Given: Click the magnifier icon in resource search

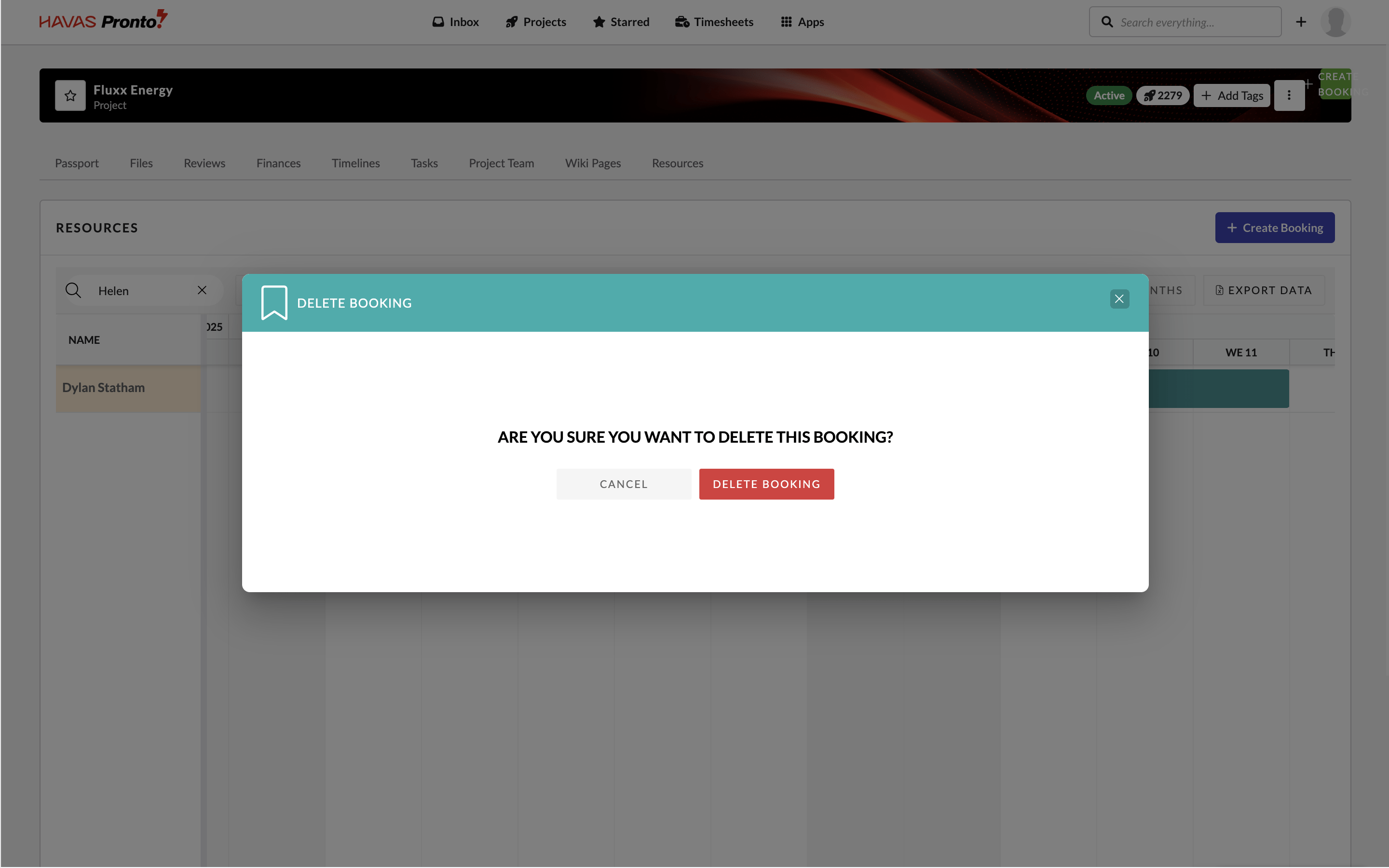Looking at the screenshot, I should pyautogui.click(x=73, y=290).
